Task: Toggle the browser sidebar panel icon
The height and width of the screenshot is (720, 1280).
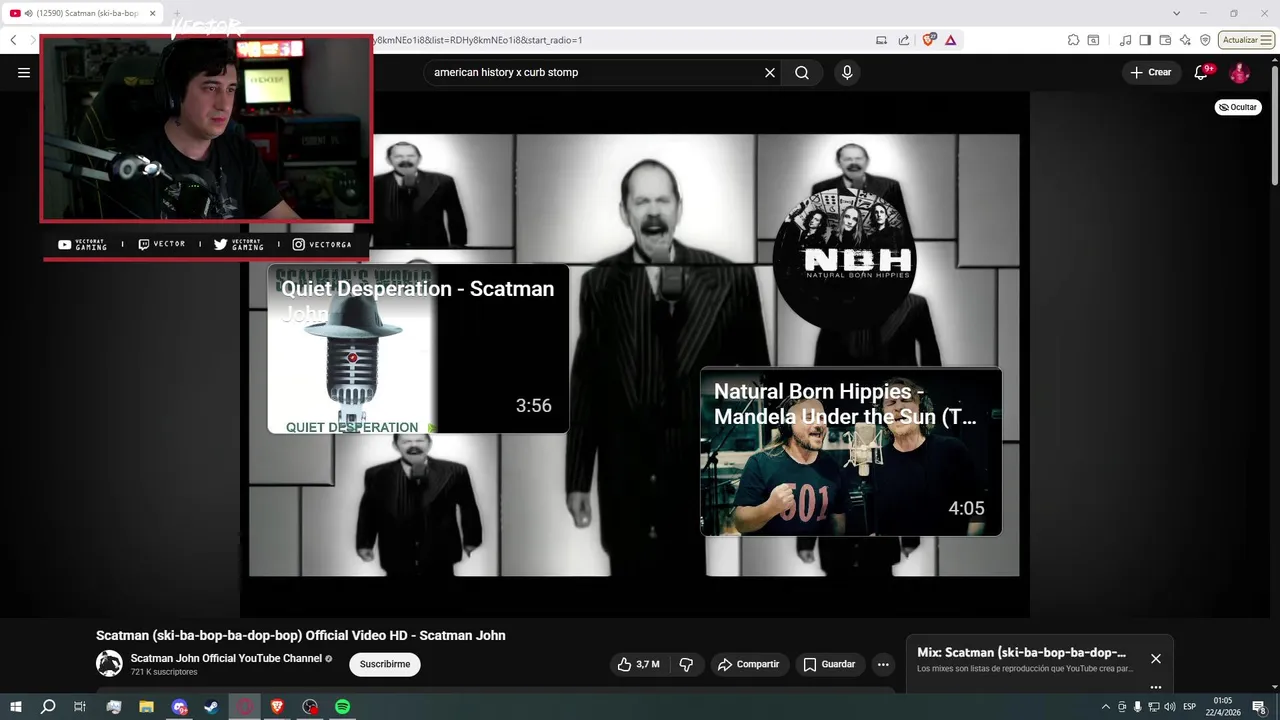Action: [x=1145, y=40]
